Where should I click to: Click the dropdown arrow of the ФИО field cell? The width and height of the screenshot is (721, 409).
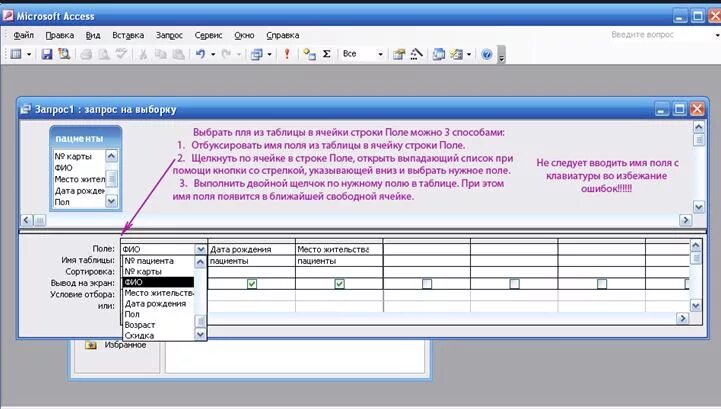pyautogui.click(x=200, y=249)
